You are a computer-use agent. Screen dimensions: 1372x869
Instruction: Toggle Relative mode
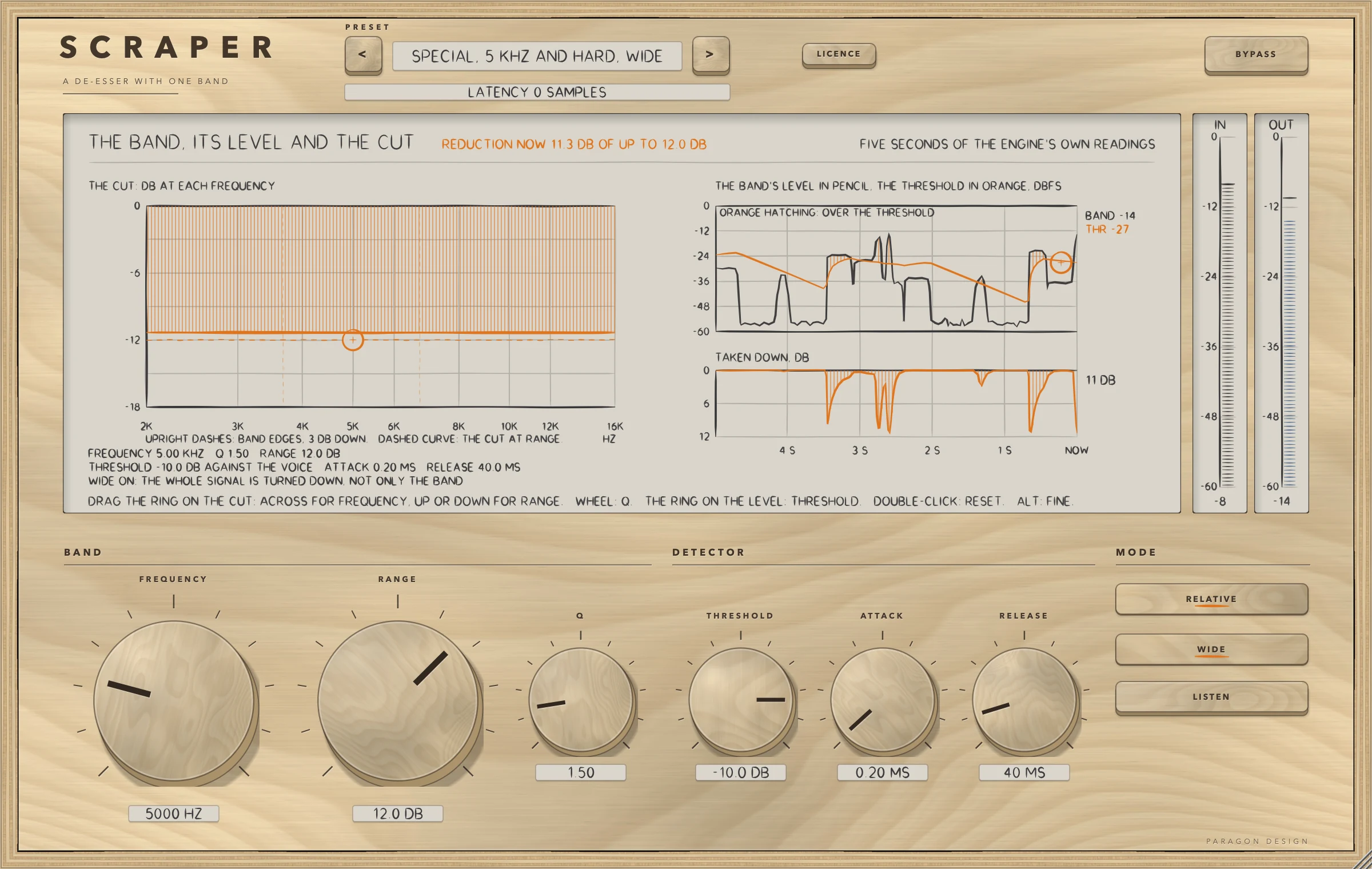(x=1211, y=599)
